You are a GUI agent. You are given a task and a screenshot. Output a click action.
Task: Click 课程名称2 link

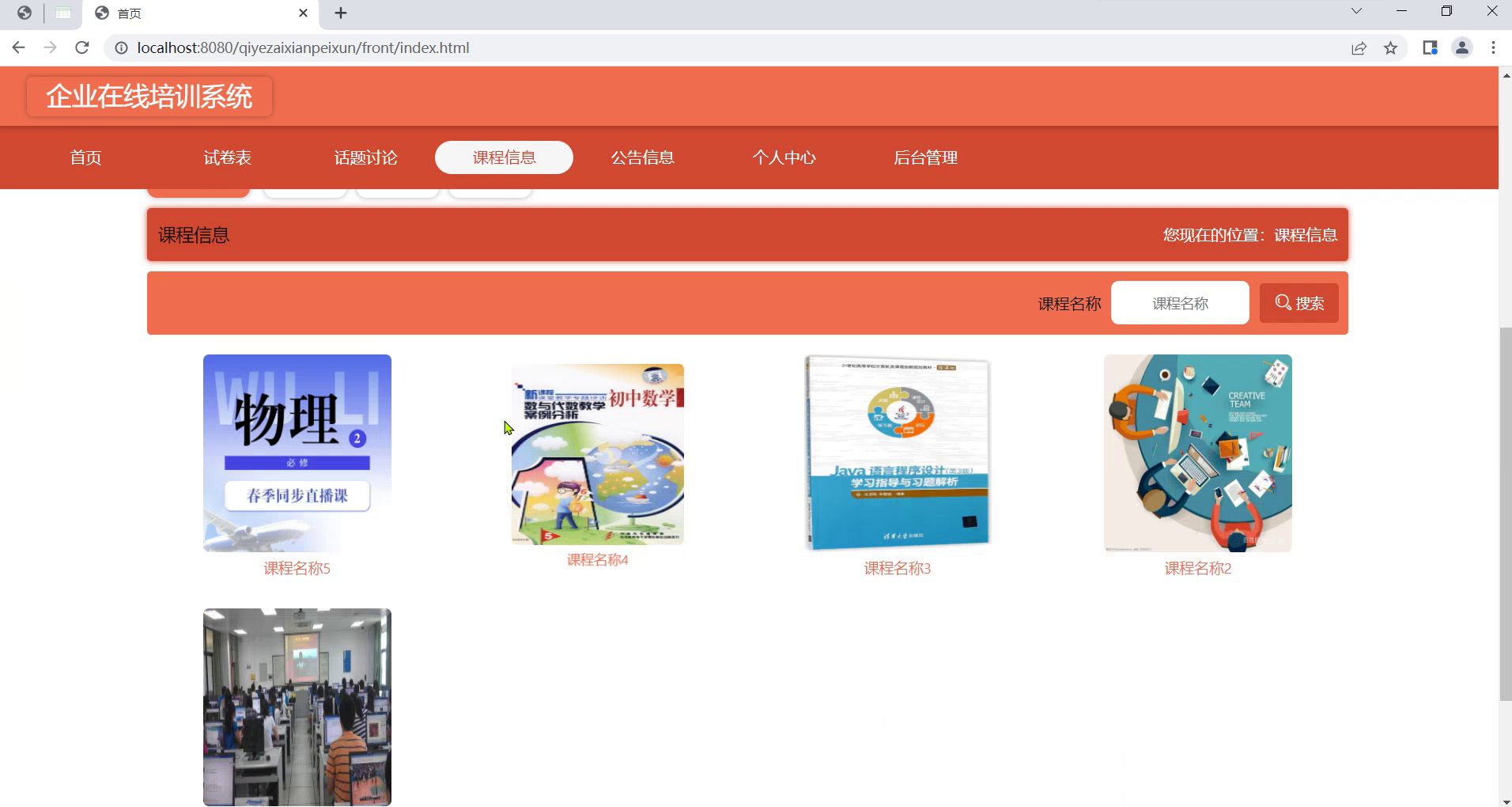click(1198, 568)
